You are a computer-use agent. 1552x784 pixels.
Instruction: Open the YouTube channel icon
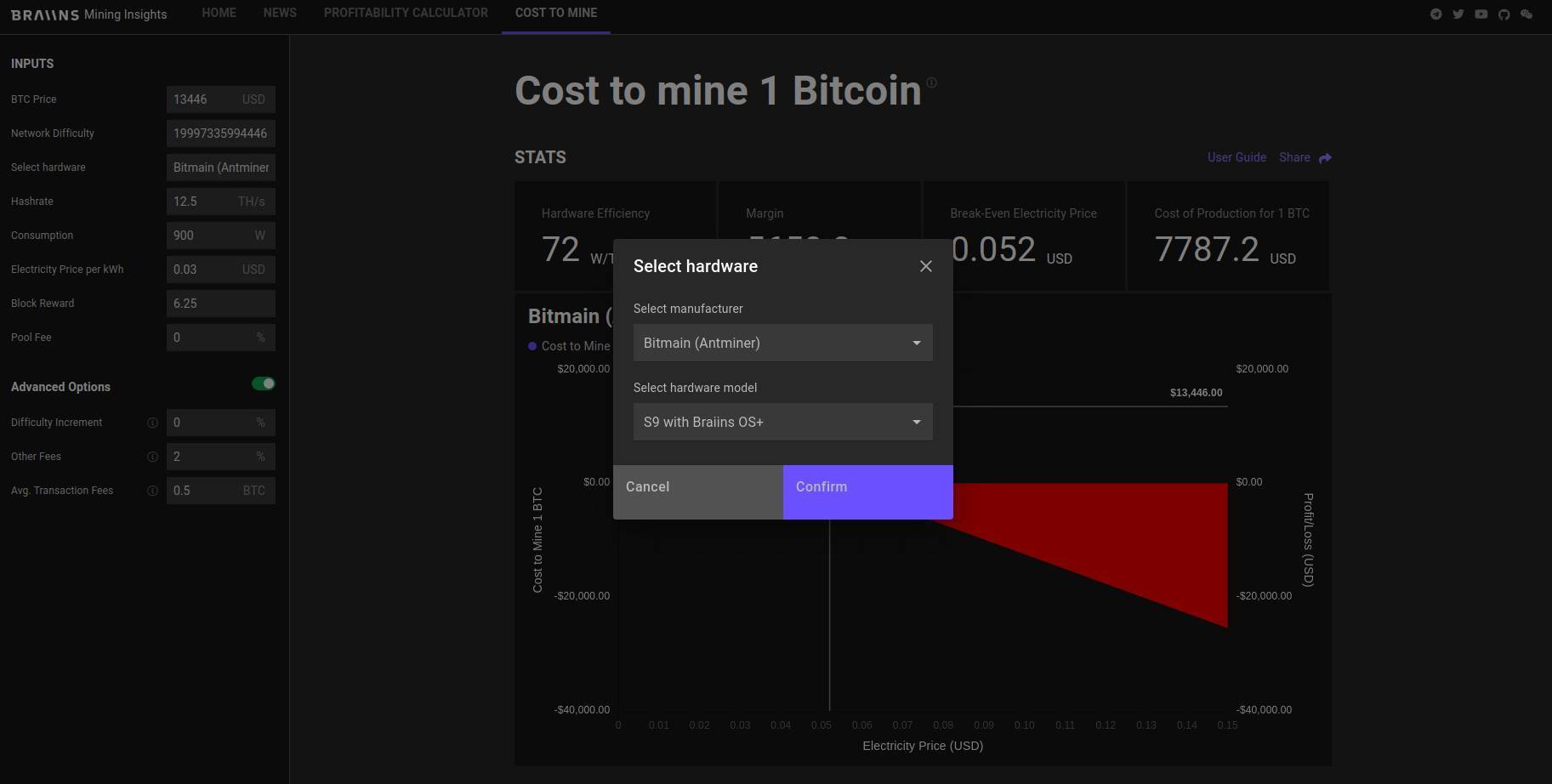tap(1481, 14)
